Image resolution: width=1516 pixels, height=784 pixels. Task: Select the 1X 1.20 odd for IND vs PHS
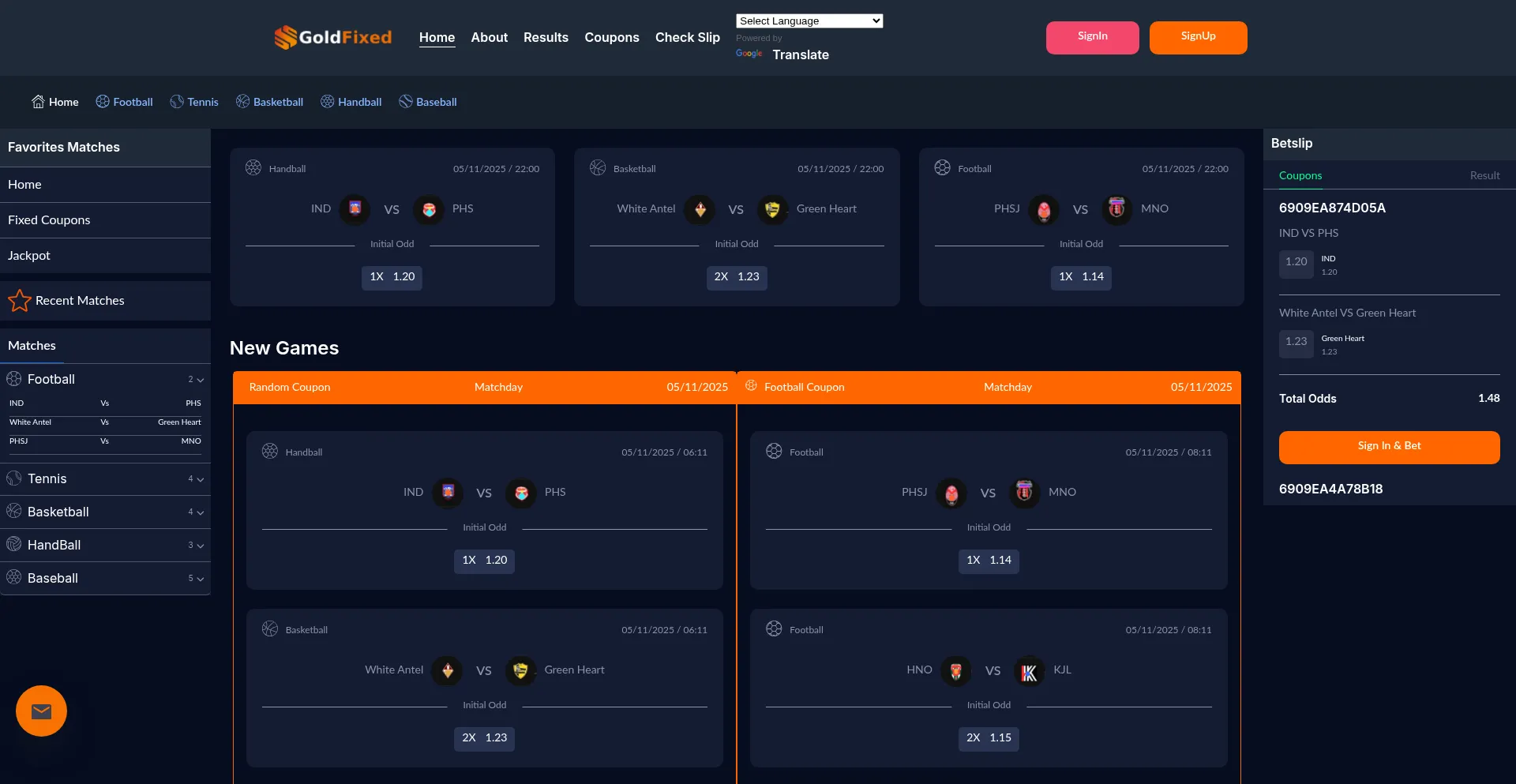click(x=392, y=277)
